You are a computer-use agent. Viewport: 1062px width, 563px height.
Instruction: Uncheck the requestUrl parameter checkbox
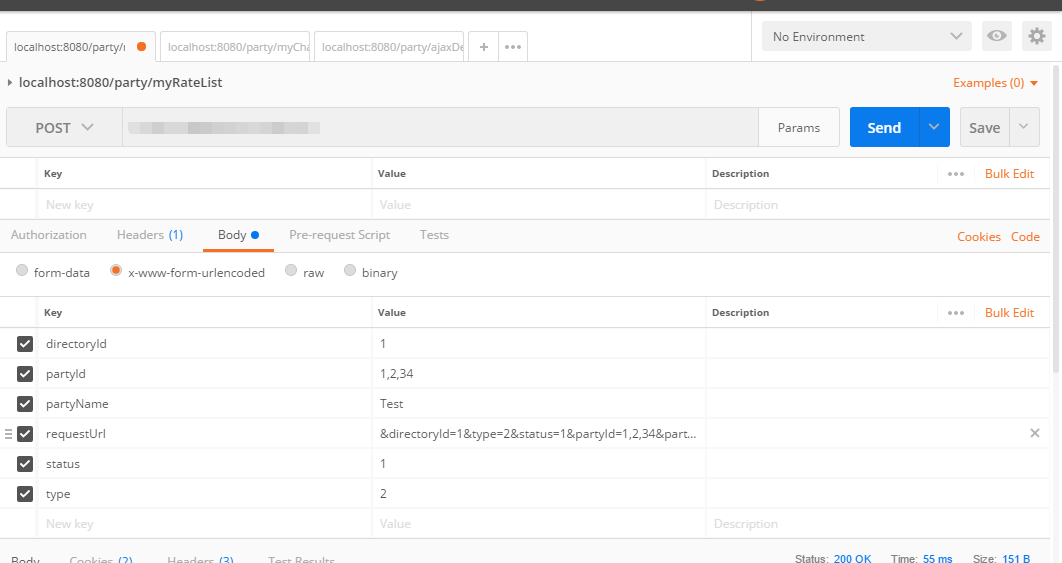(x=25, y=434)
